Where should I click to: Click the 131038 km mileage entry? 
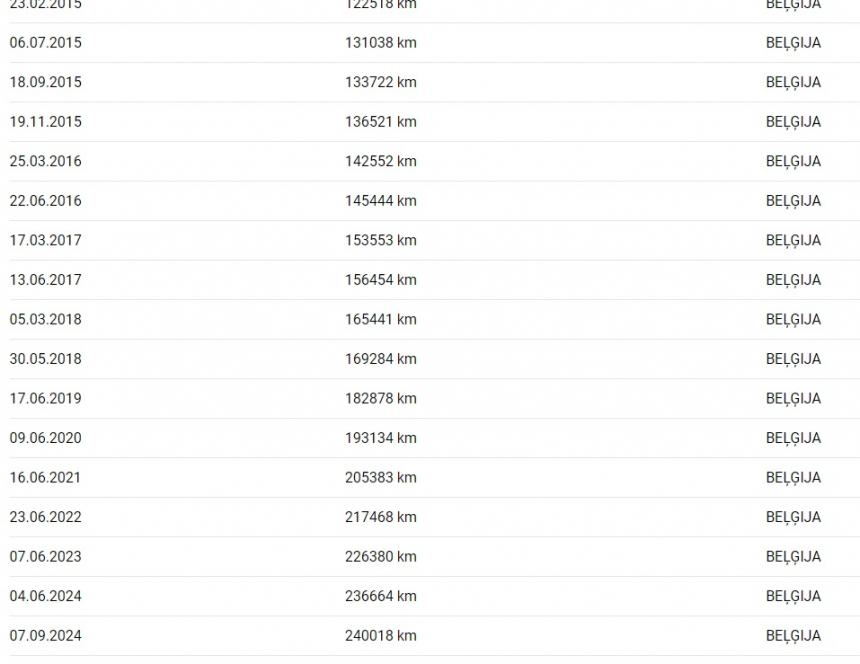(381, 43)
